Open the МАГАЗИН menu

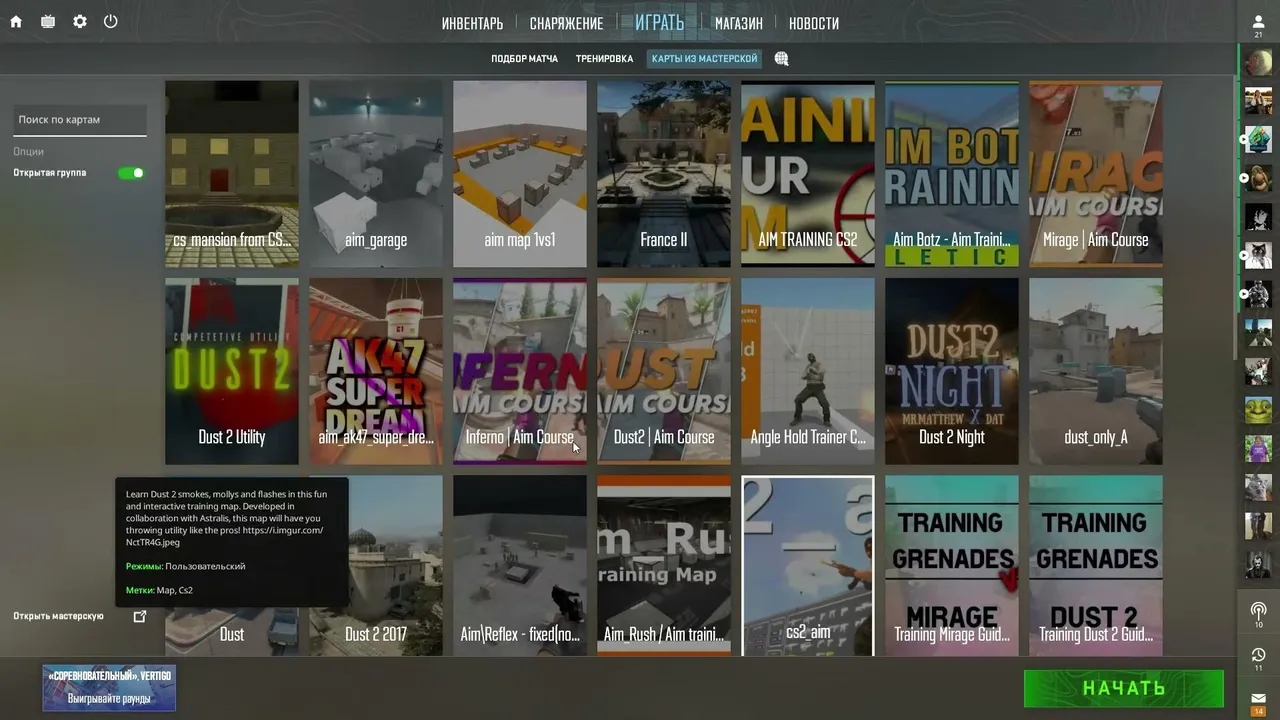(739, 23)
